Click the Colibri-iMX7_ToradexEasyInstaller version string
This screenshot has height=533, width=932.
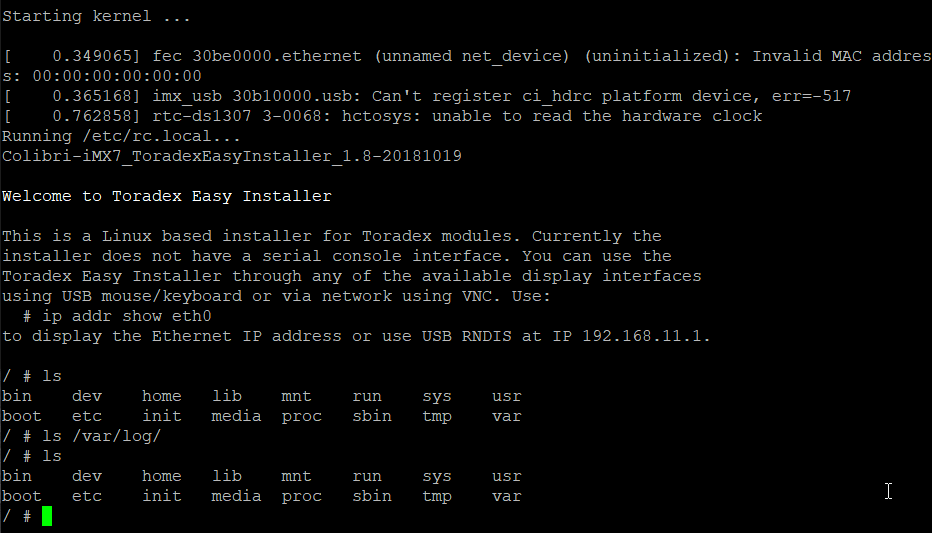(x=232, y=156)
